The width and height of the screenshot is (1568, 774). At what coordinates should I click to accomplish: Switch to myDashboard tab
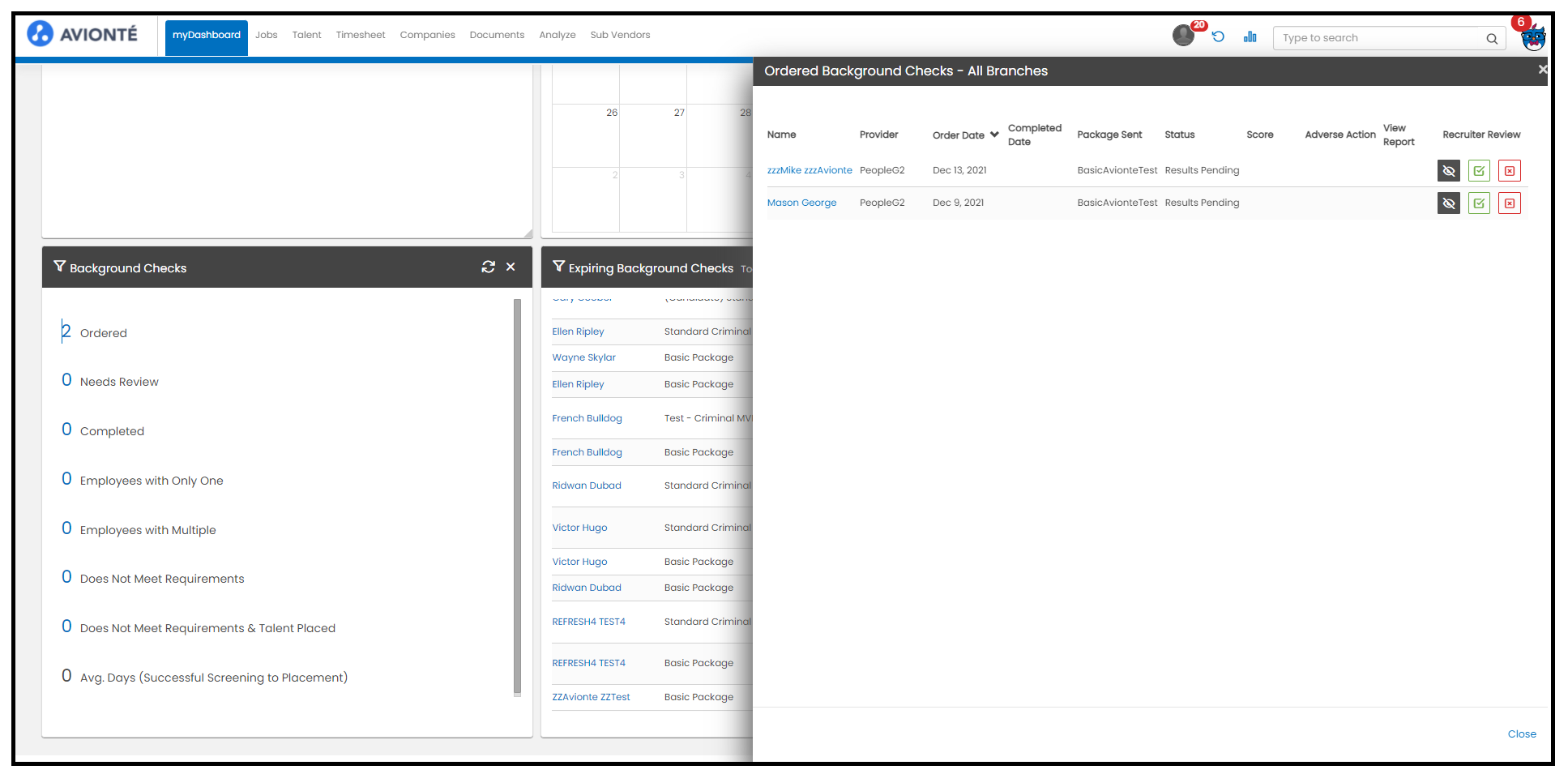click(x=207, y=37)
